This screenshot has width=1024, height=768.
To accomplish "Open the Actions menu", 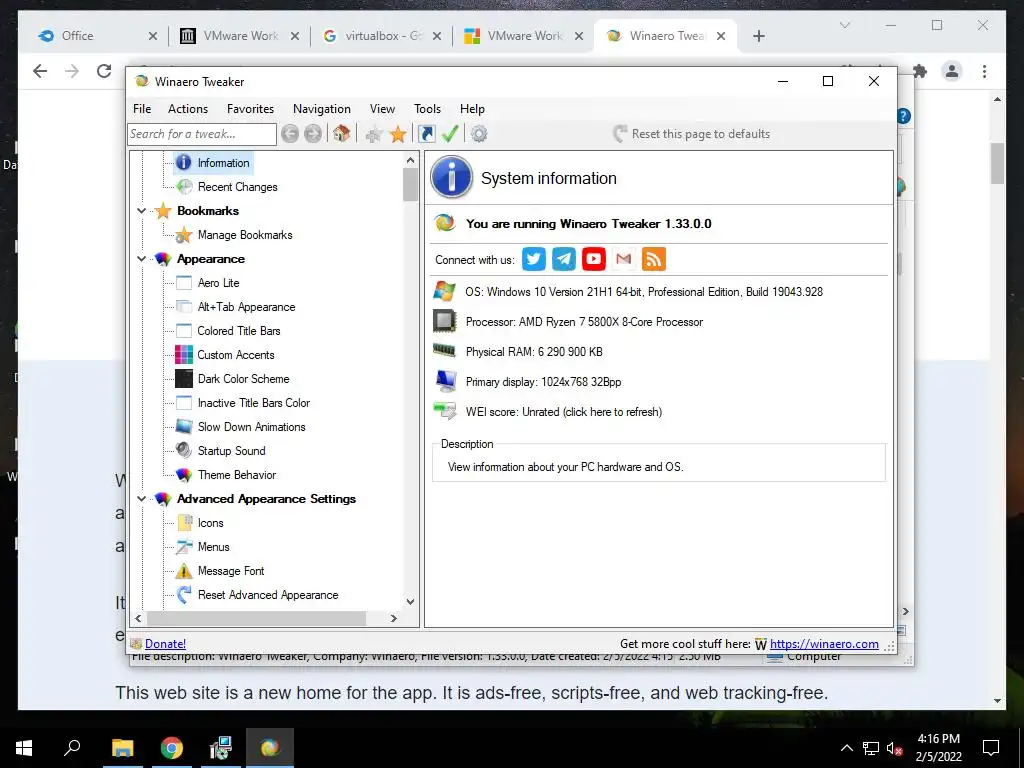I will click(187, 109).
